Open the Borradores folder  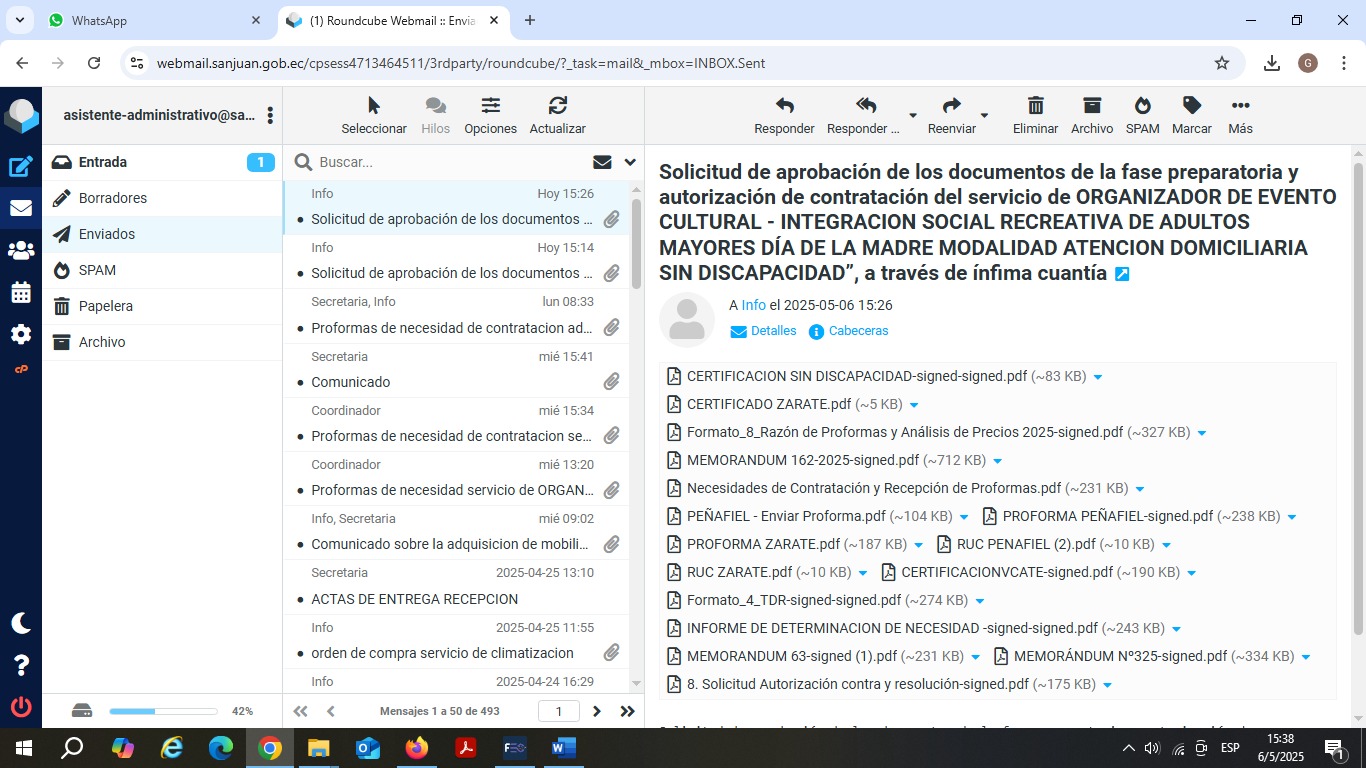point(113,198)
